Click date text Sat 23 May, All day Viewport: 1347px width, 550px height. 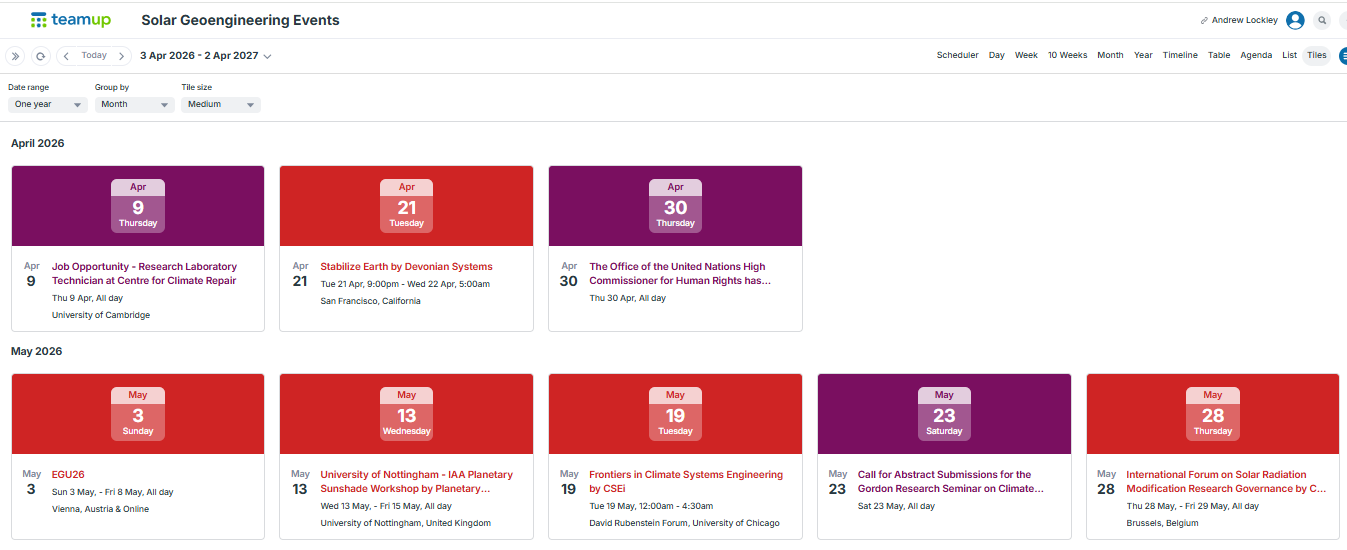[896, 506]
